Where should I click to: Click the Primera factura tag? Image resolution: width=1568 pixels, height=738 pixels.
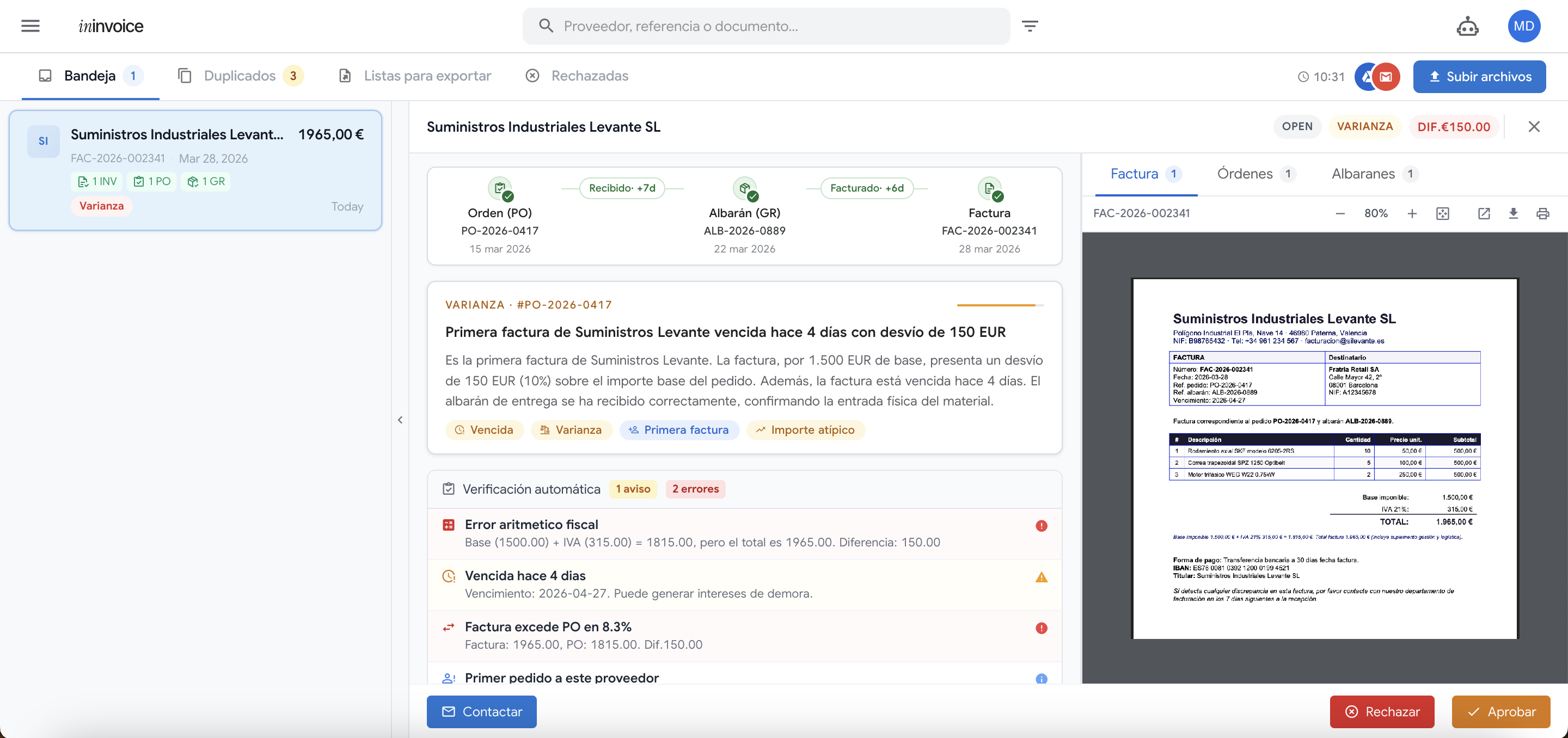point(679,430)
